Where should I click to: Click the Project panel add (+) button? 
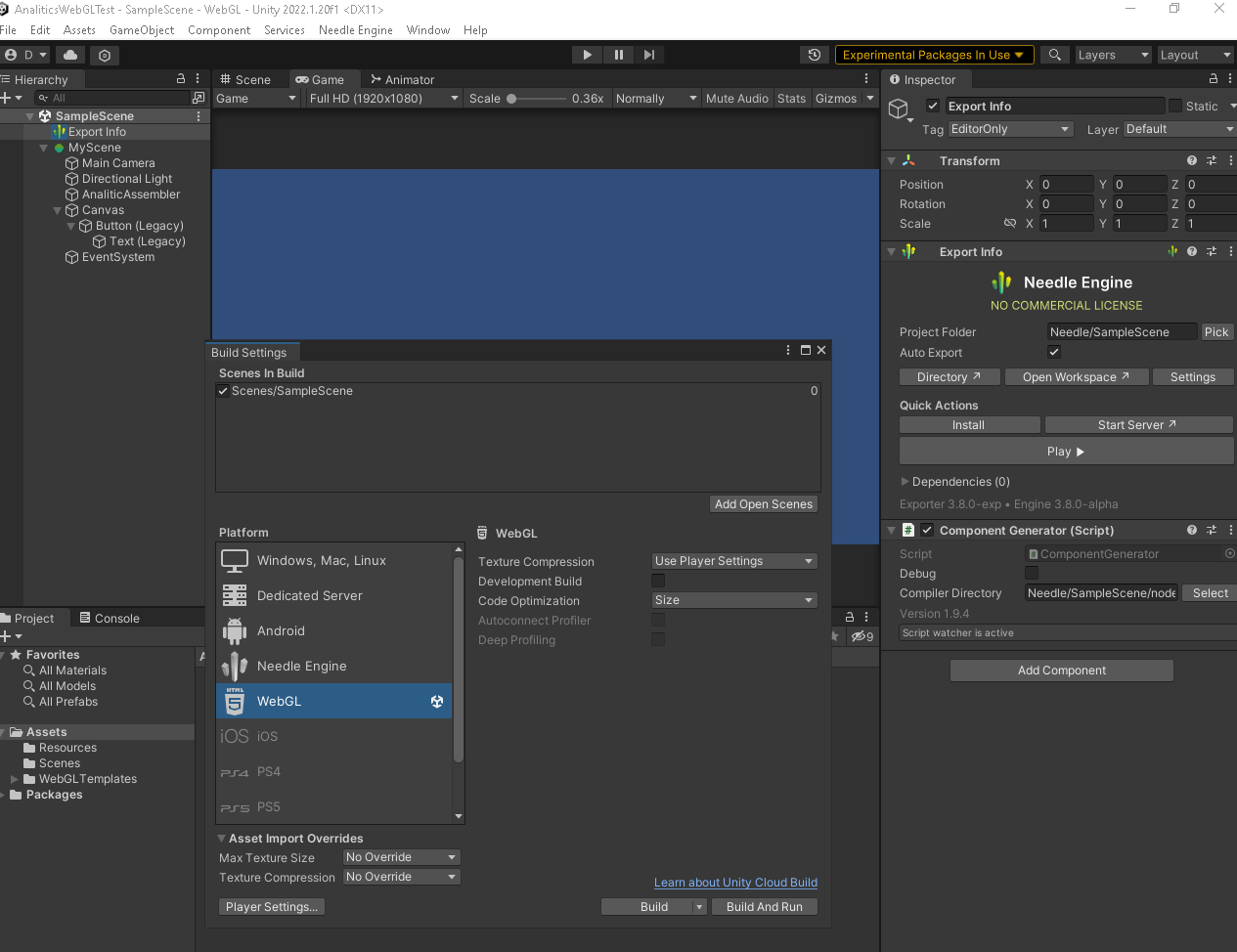click(11, 636)
